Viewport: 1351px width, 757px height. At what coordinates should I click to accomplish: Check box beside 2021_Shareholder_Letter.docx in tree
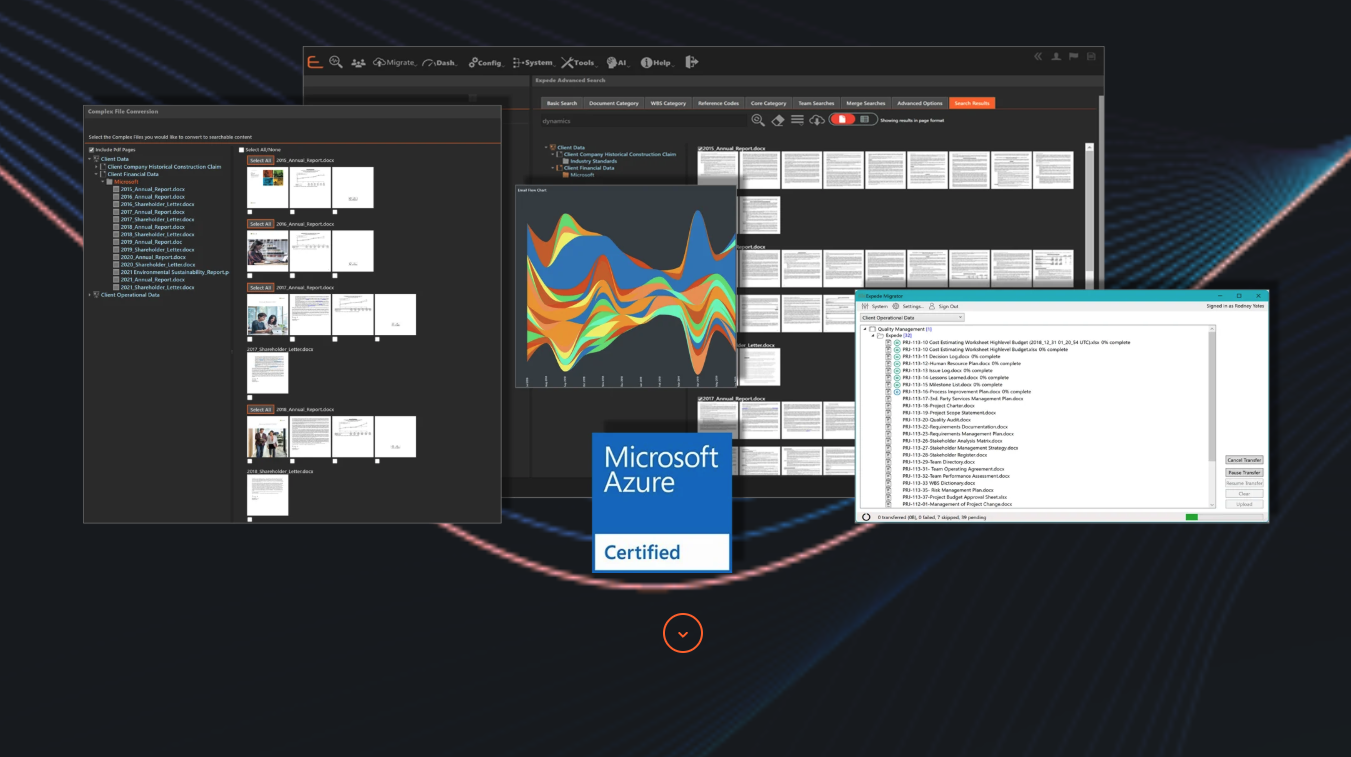116,287
